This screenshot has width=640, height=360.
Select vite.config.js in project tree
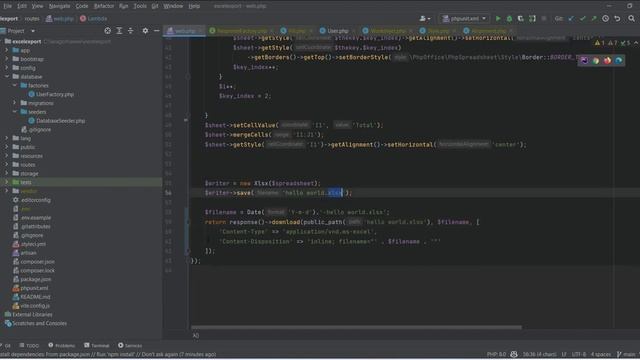(x=31, y=306)
